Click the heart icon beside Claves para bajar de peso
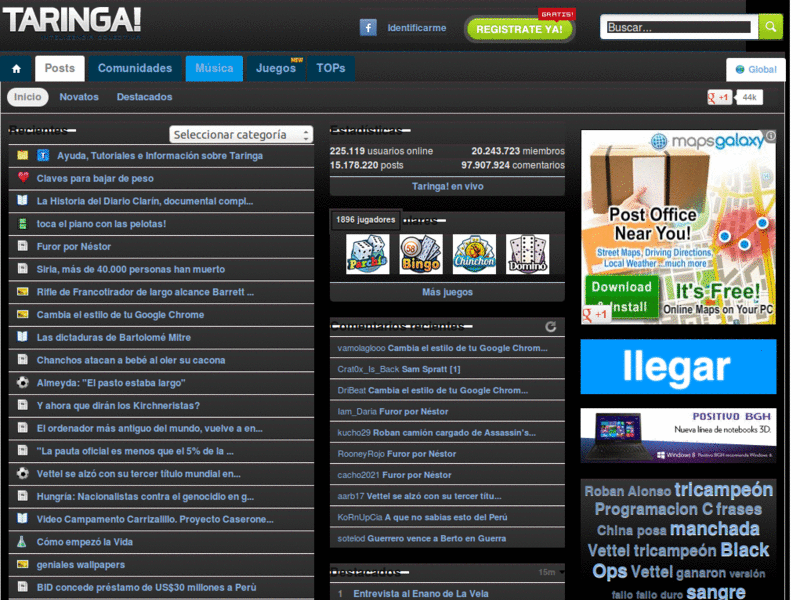Screen dimensions: 800x600 pos(23,178)
